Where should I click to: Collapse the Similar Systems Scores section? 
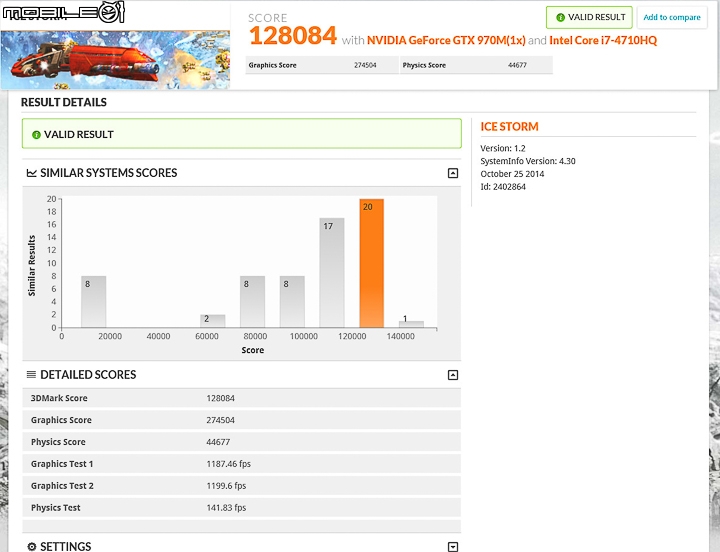point(453,173)
